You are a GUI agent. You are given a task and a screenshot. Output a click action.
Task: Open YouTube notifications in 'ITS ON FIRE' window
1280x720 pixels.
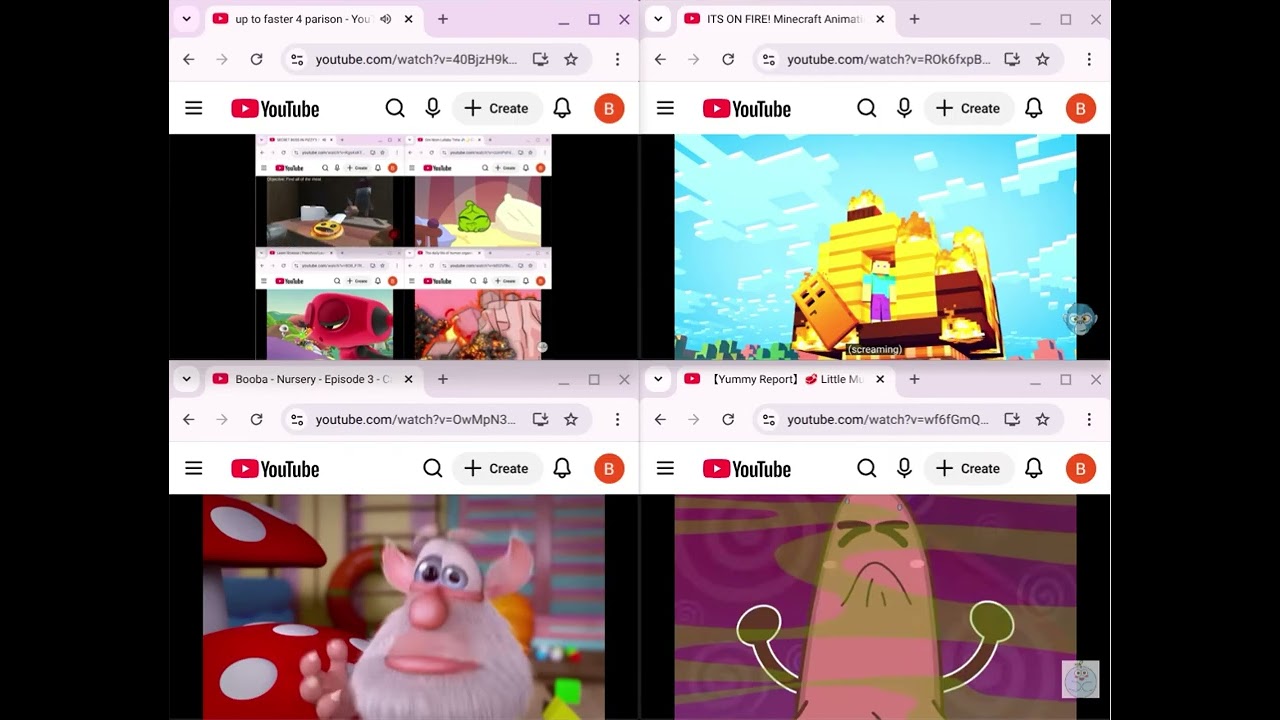point(1034,108)
